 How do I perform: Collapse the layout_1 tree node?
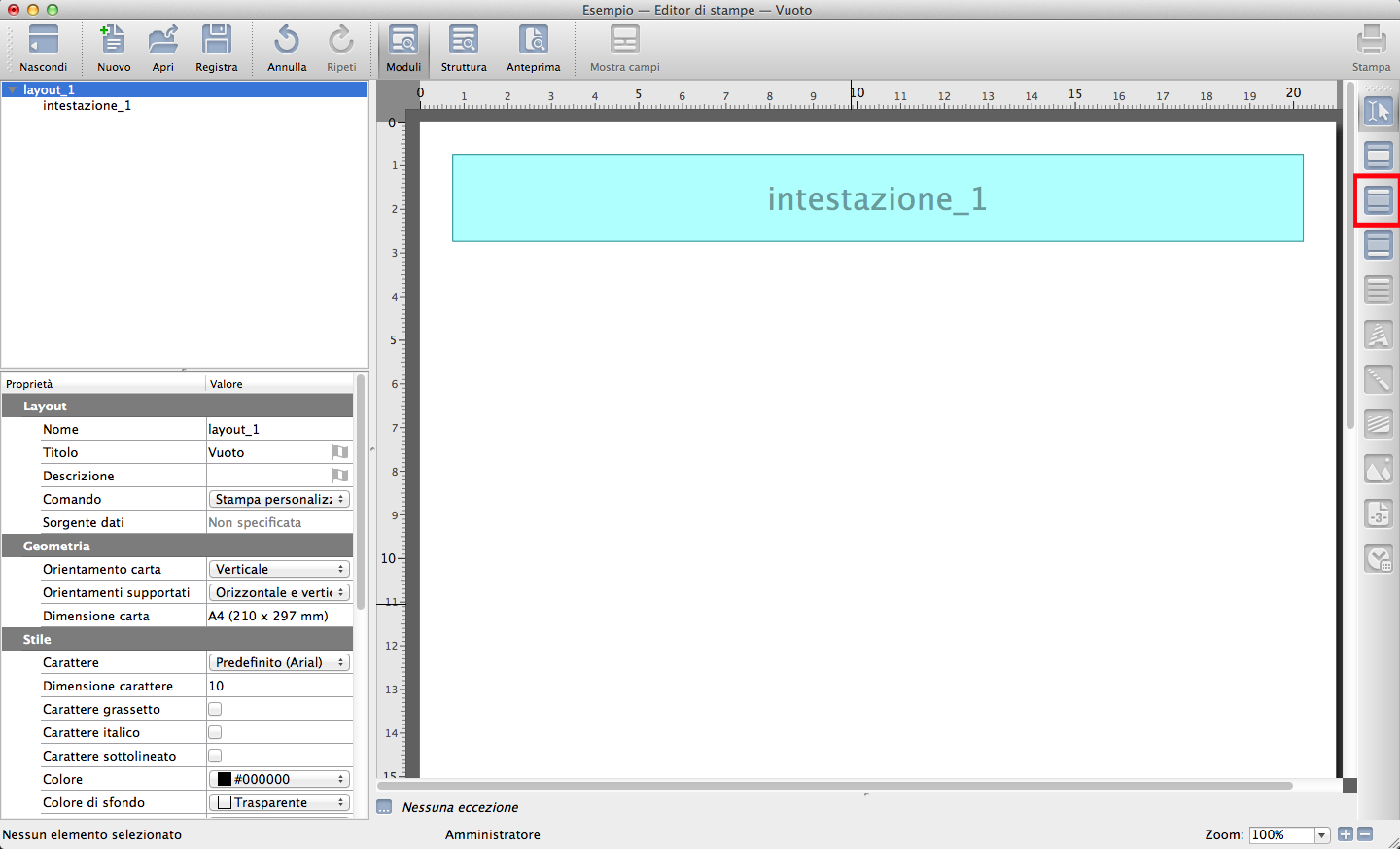tap(12, 89)
